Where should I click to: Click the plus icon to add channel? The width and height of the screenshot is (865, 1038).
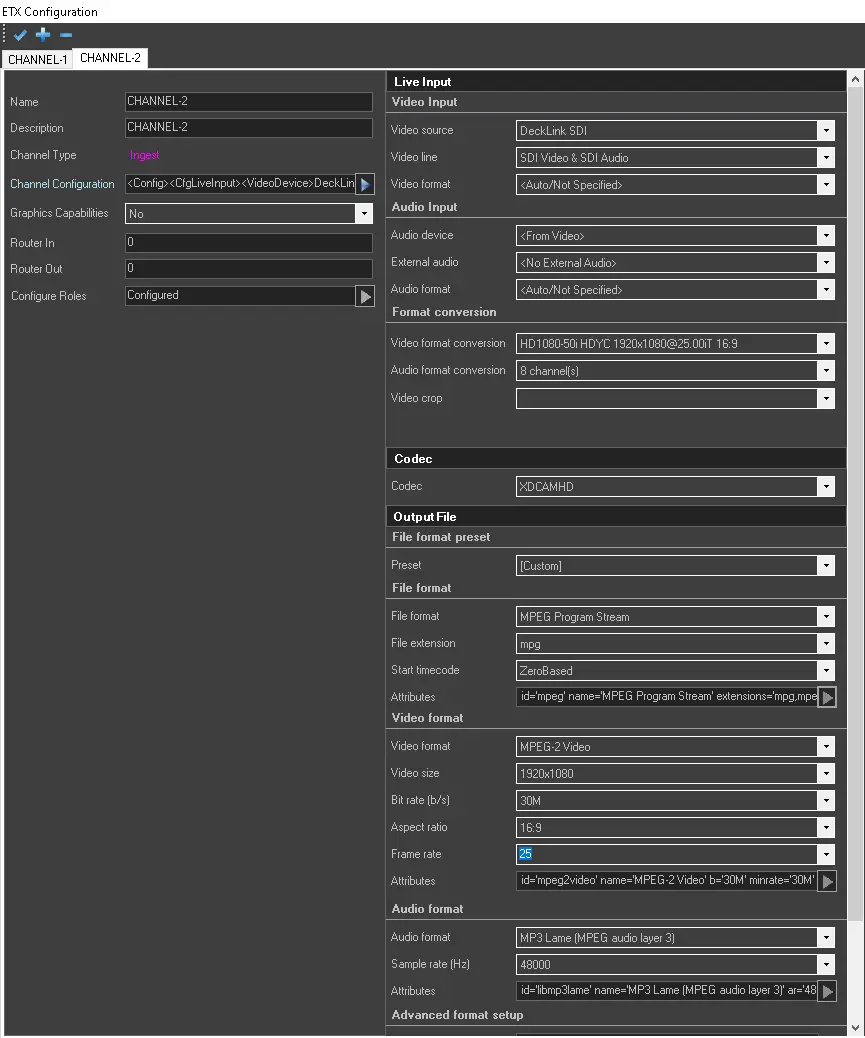[43, 35]
